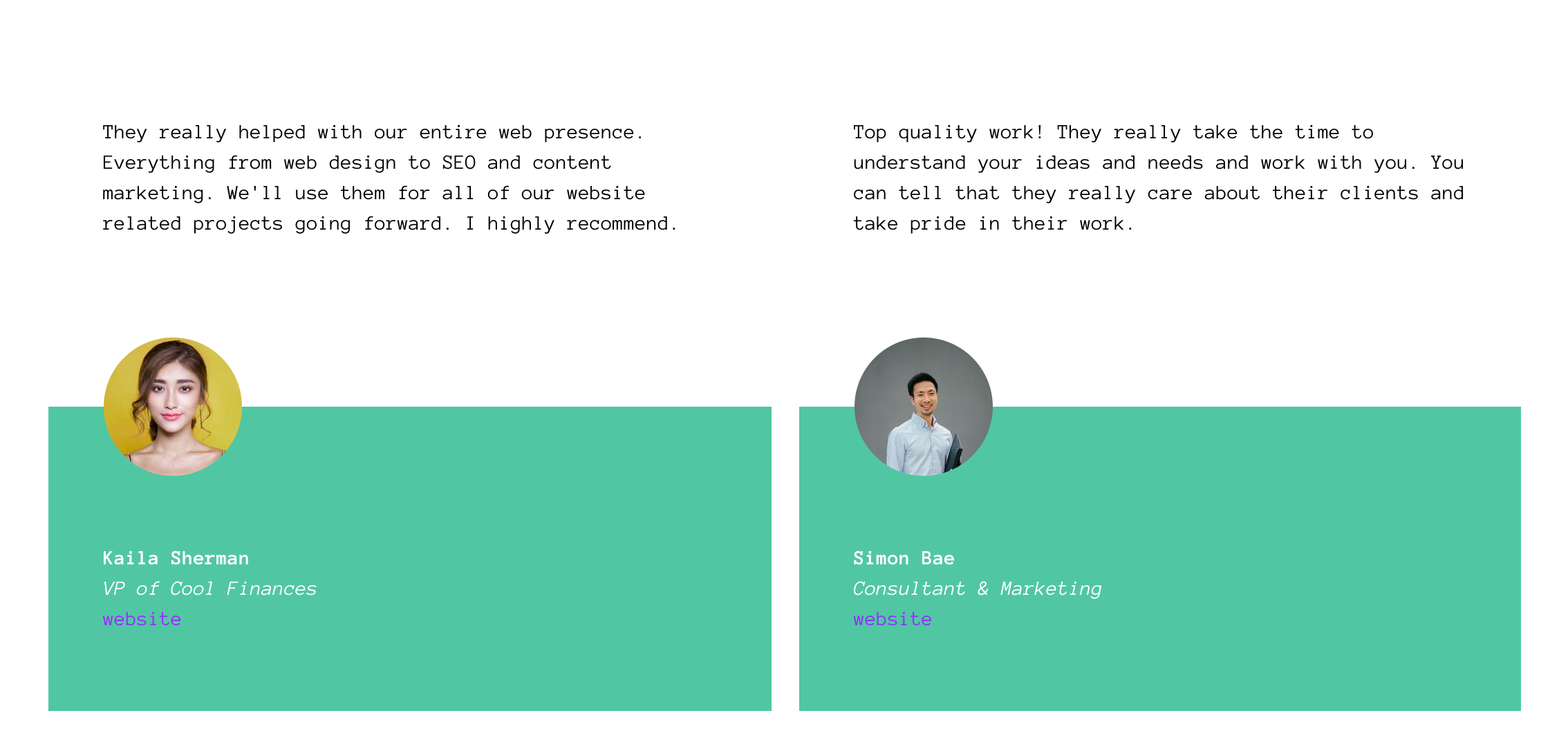Open the website link under Kaila Sherman

coord(142,619)
